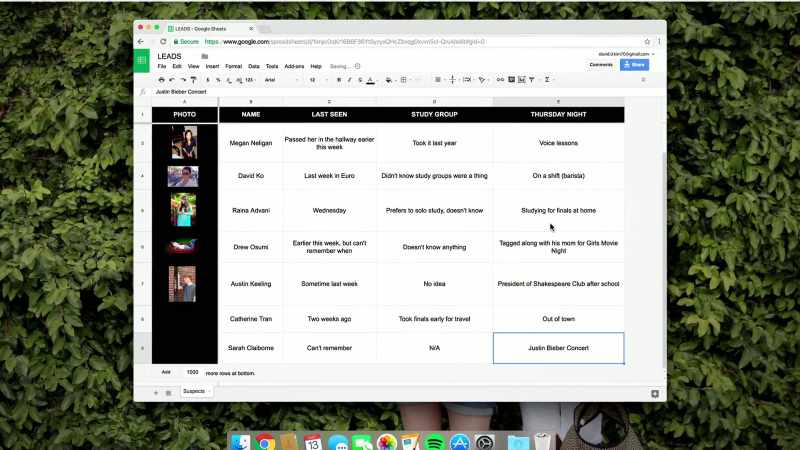Go back in browser
The image size is (800, 450).
[141, 42]
